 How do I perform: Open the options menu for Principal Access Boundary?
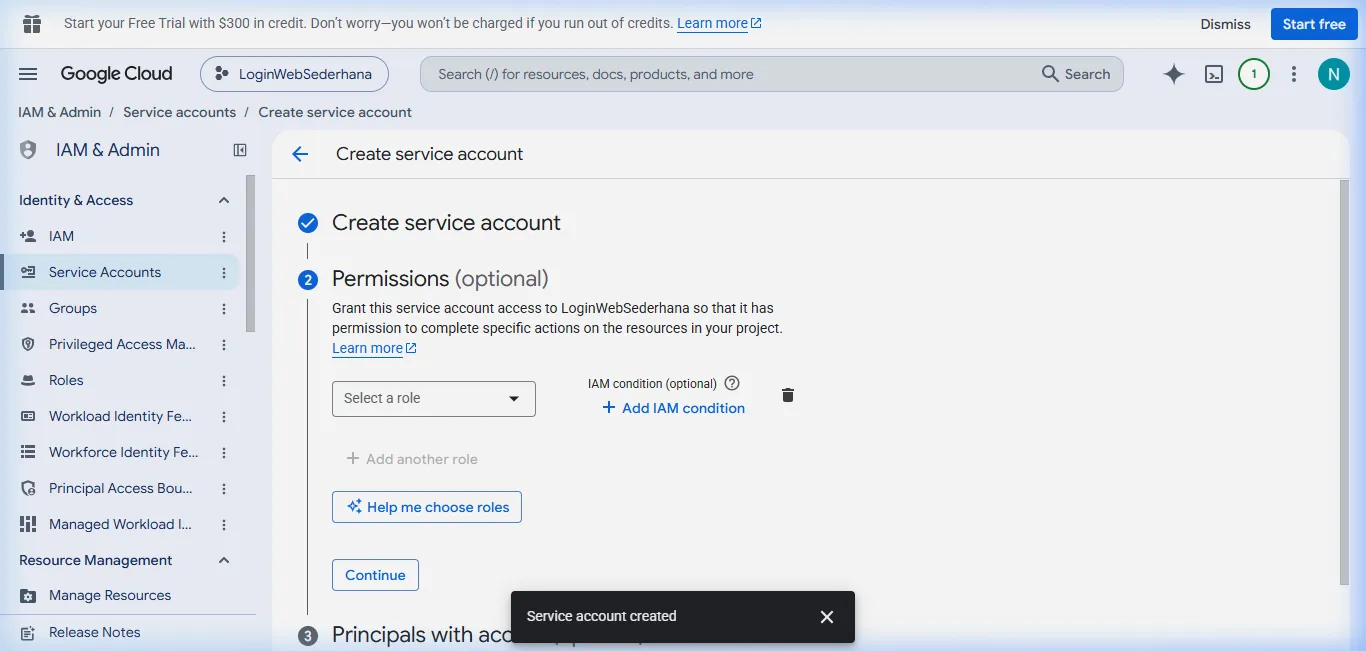click(224, 489)
